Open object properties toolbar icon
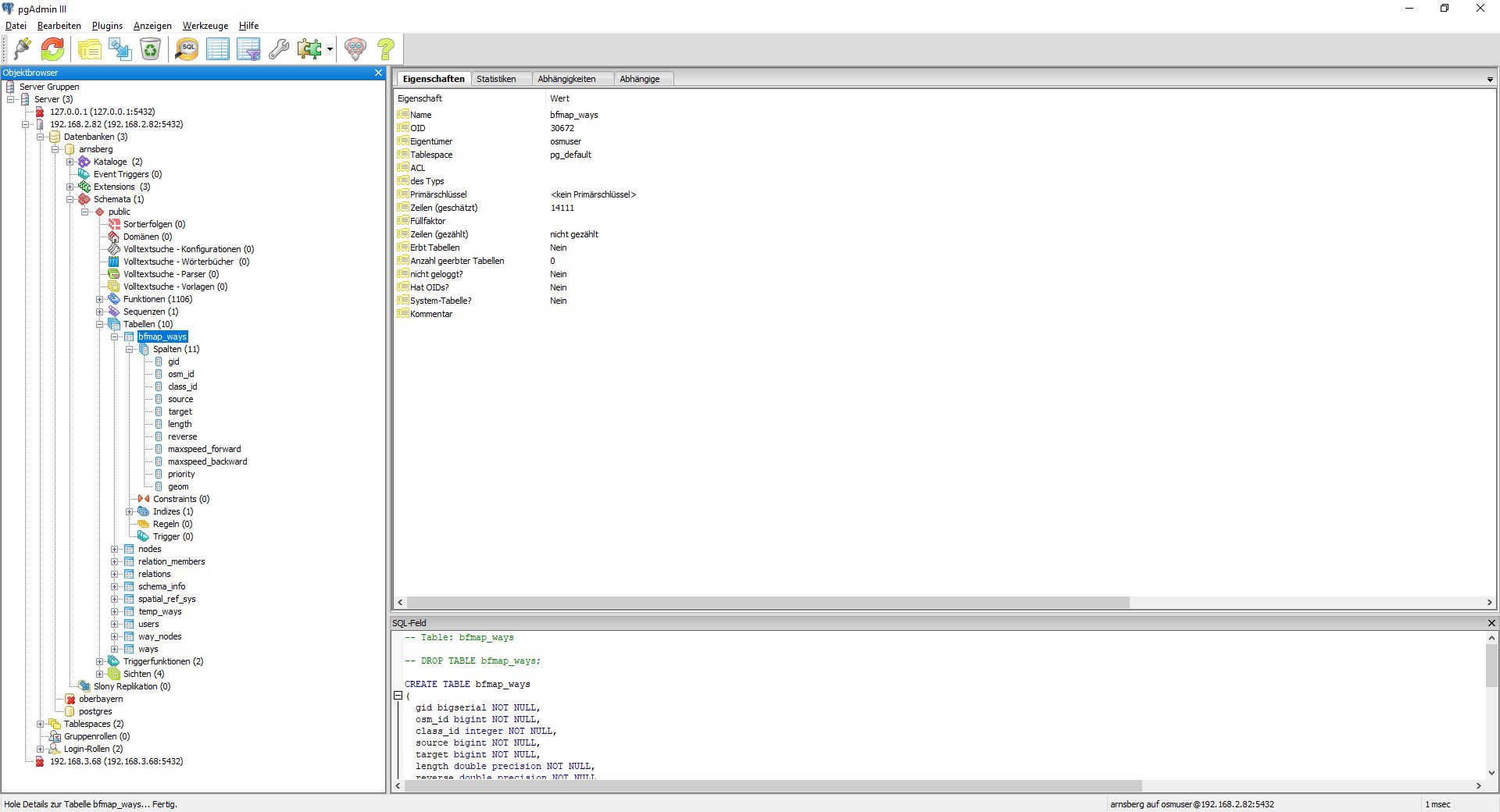The image size is (1500, 812). (x=89, y=49)
